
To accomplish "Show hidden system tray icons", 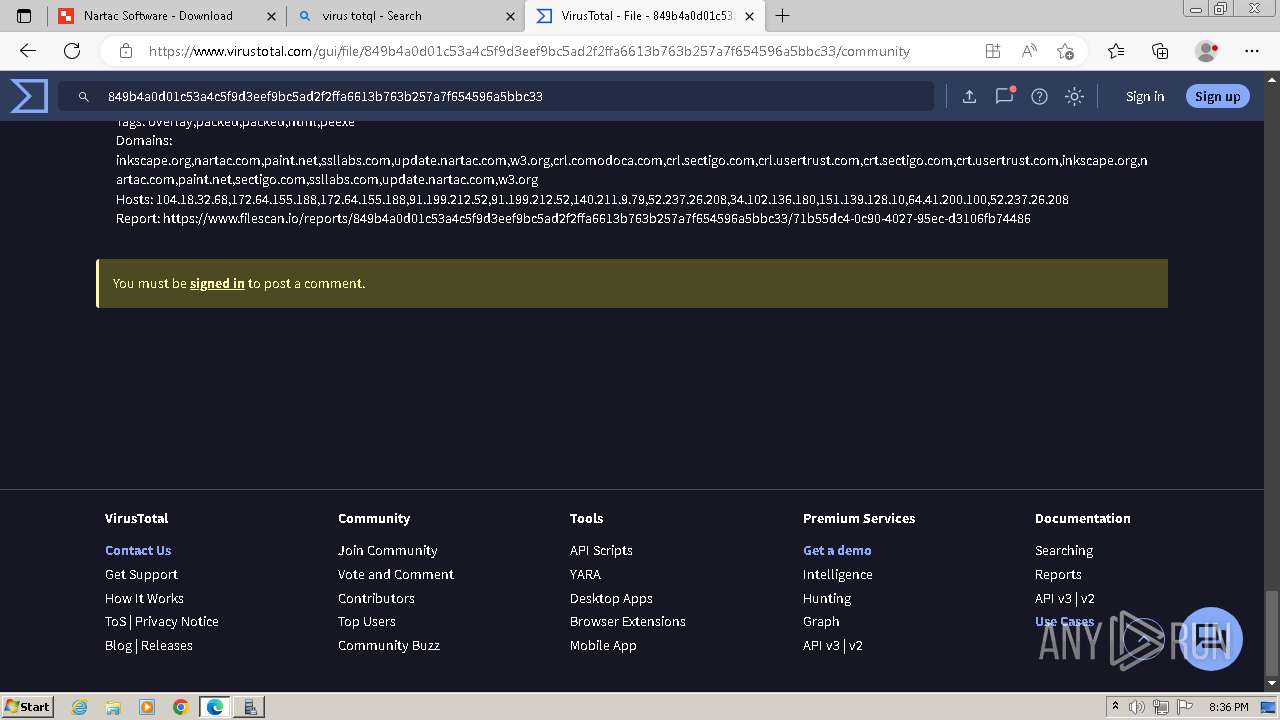I will (x=1115, y=707).
